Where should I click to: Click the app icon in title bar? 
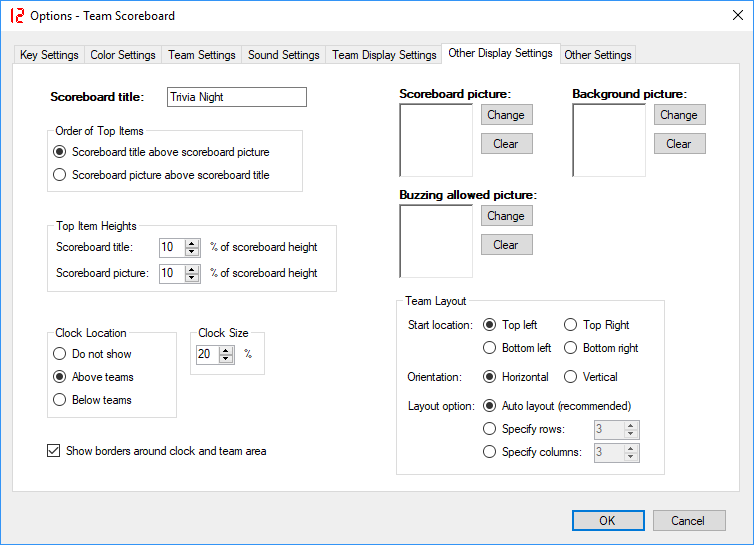pos(16,16)
